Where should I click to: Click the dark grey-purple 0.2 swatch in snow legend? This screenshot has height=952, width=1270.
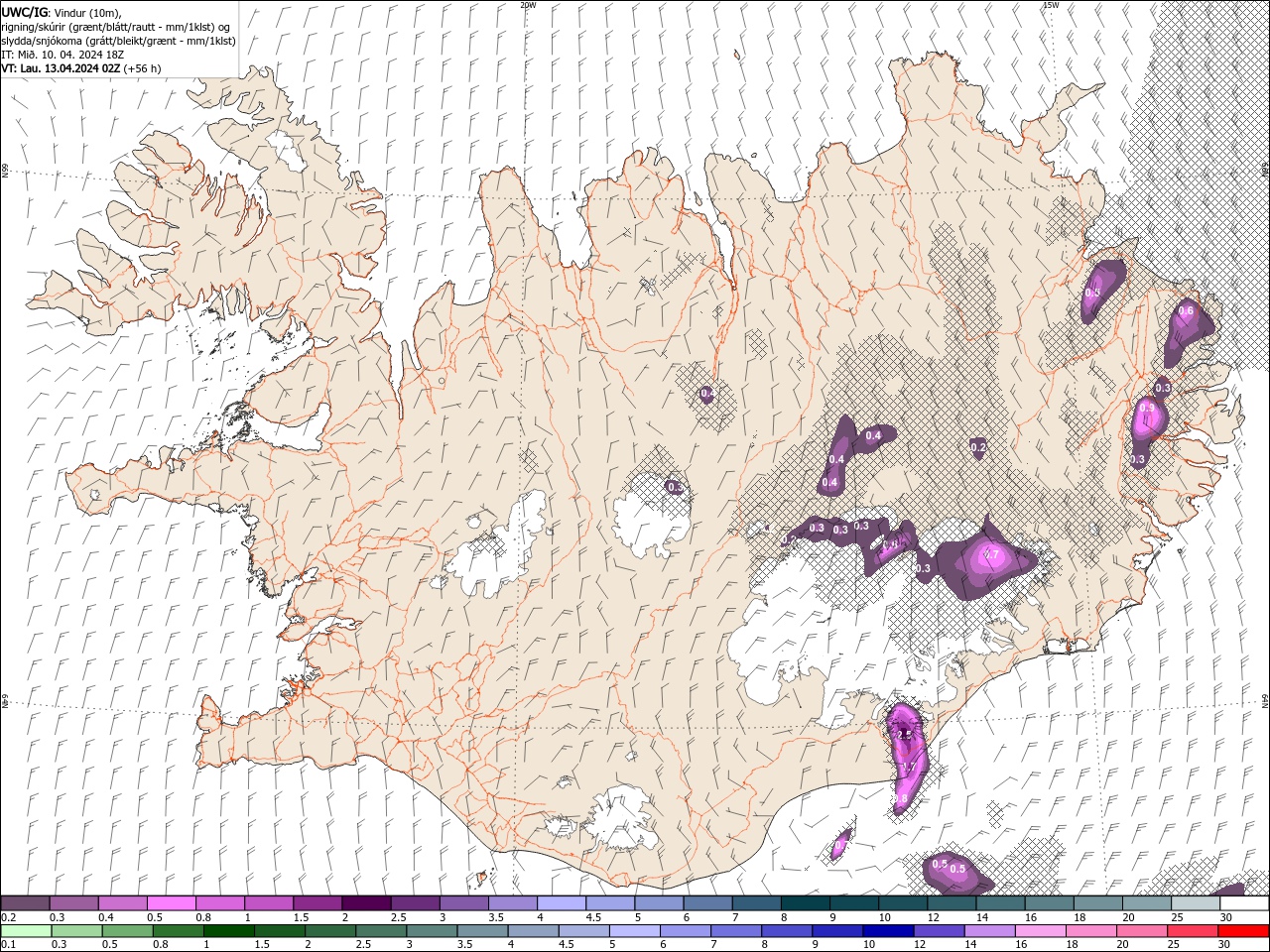26,903
